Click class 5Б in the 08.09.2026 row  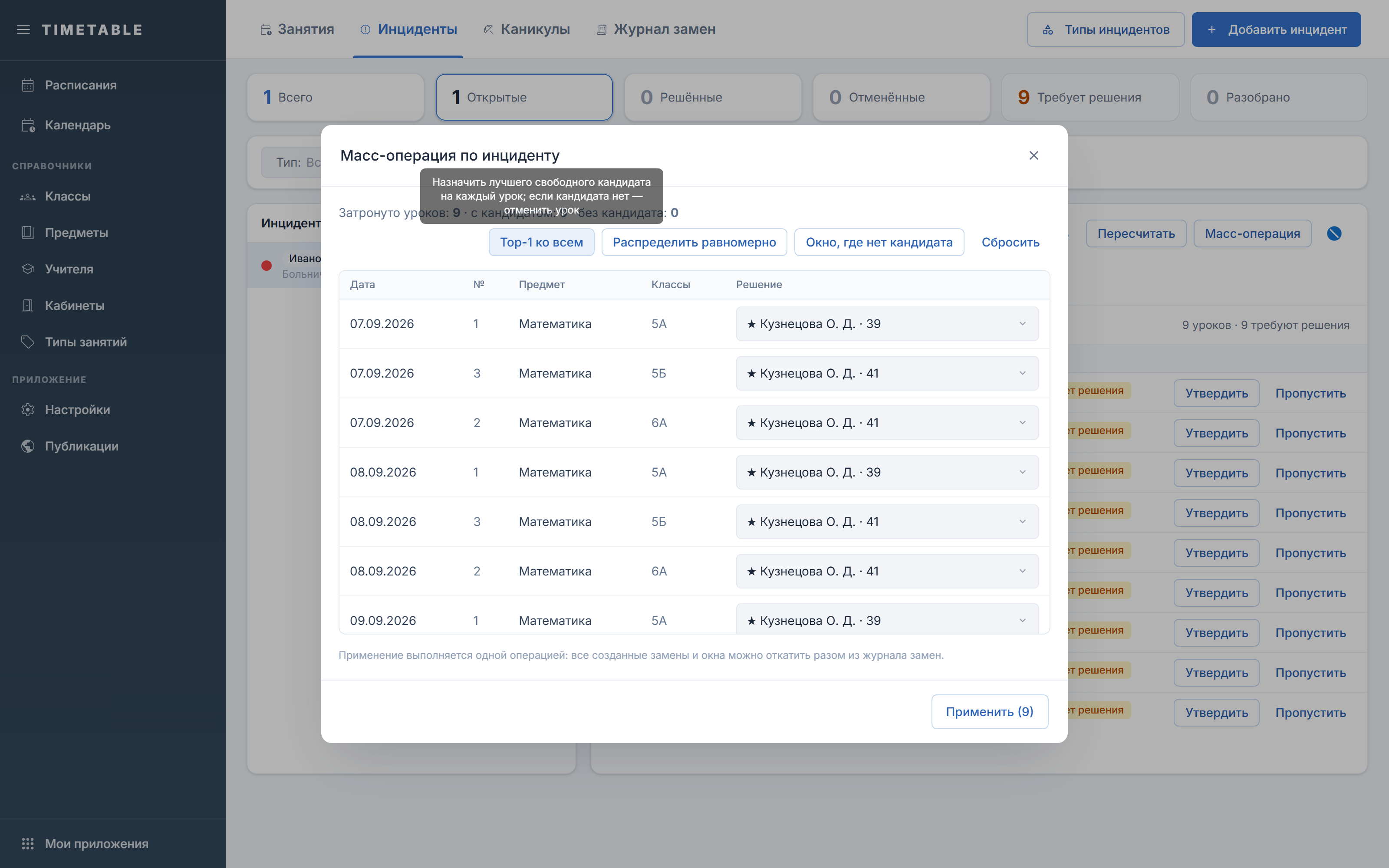pos(659,522)
